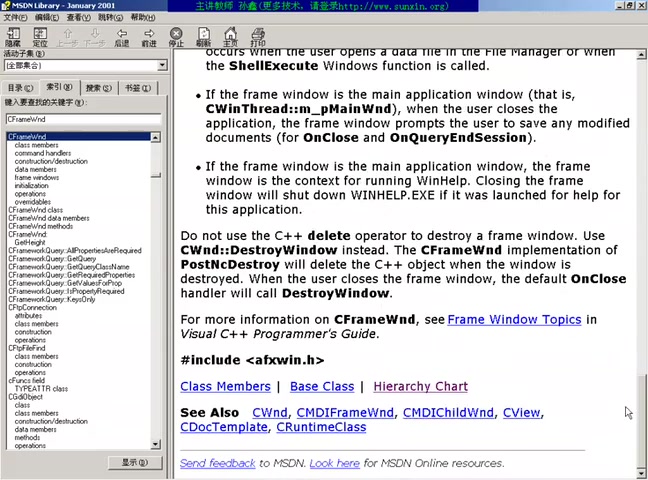This screenshot has height=480, width=648.
Task: Open the 帮助(H) menu
Action: tap(143, 17)
